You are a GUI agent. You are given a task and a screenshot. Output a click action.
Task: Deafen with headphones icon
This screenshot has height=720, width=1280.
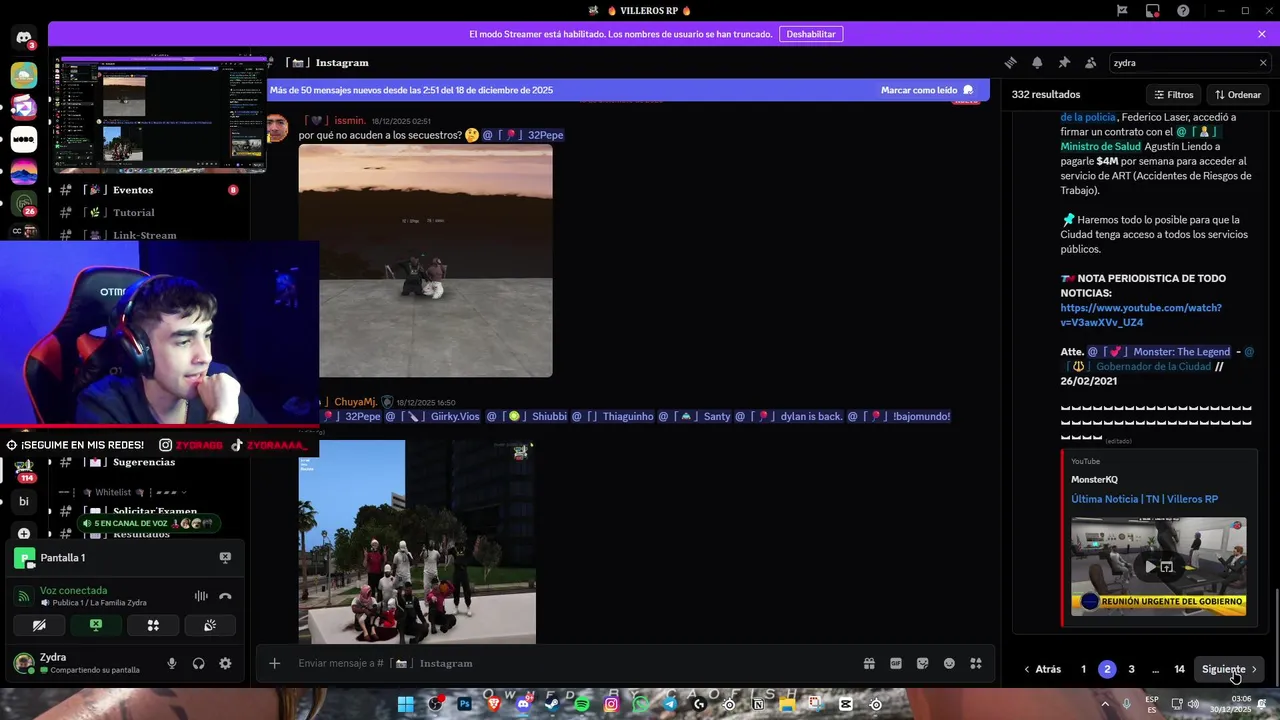198,663
